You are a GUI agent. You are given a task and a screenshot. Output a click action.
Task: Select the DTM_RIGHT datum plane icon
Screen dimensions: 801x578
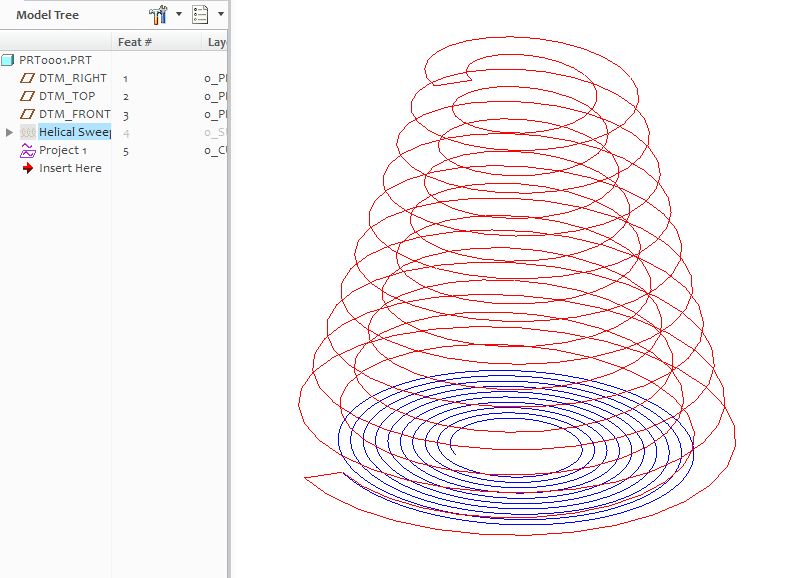click(x=27, y=77)
